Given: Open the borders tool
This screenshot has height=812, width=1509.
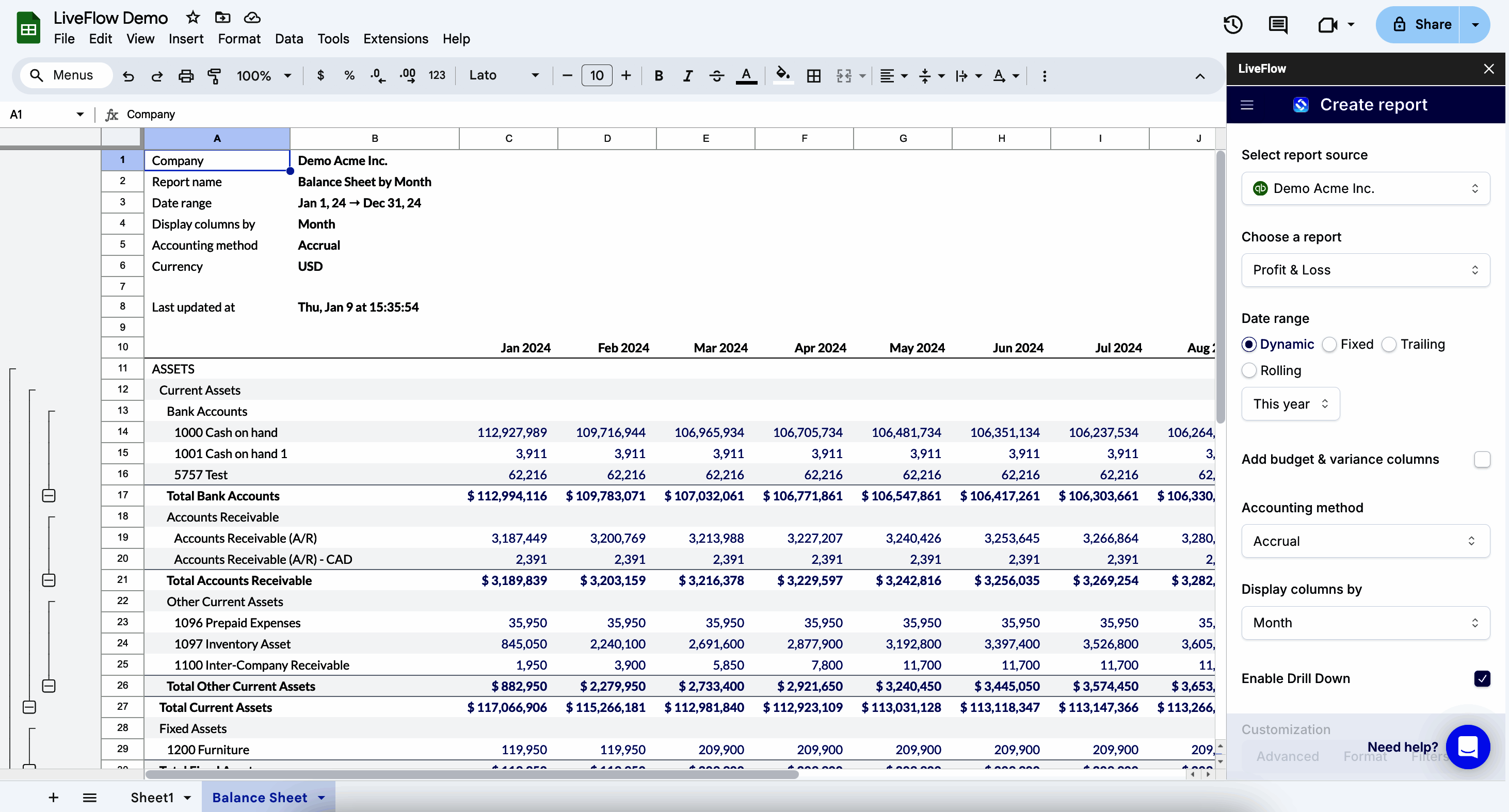Looking at the screenshot, I should click(x=814, y=75).
